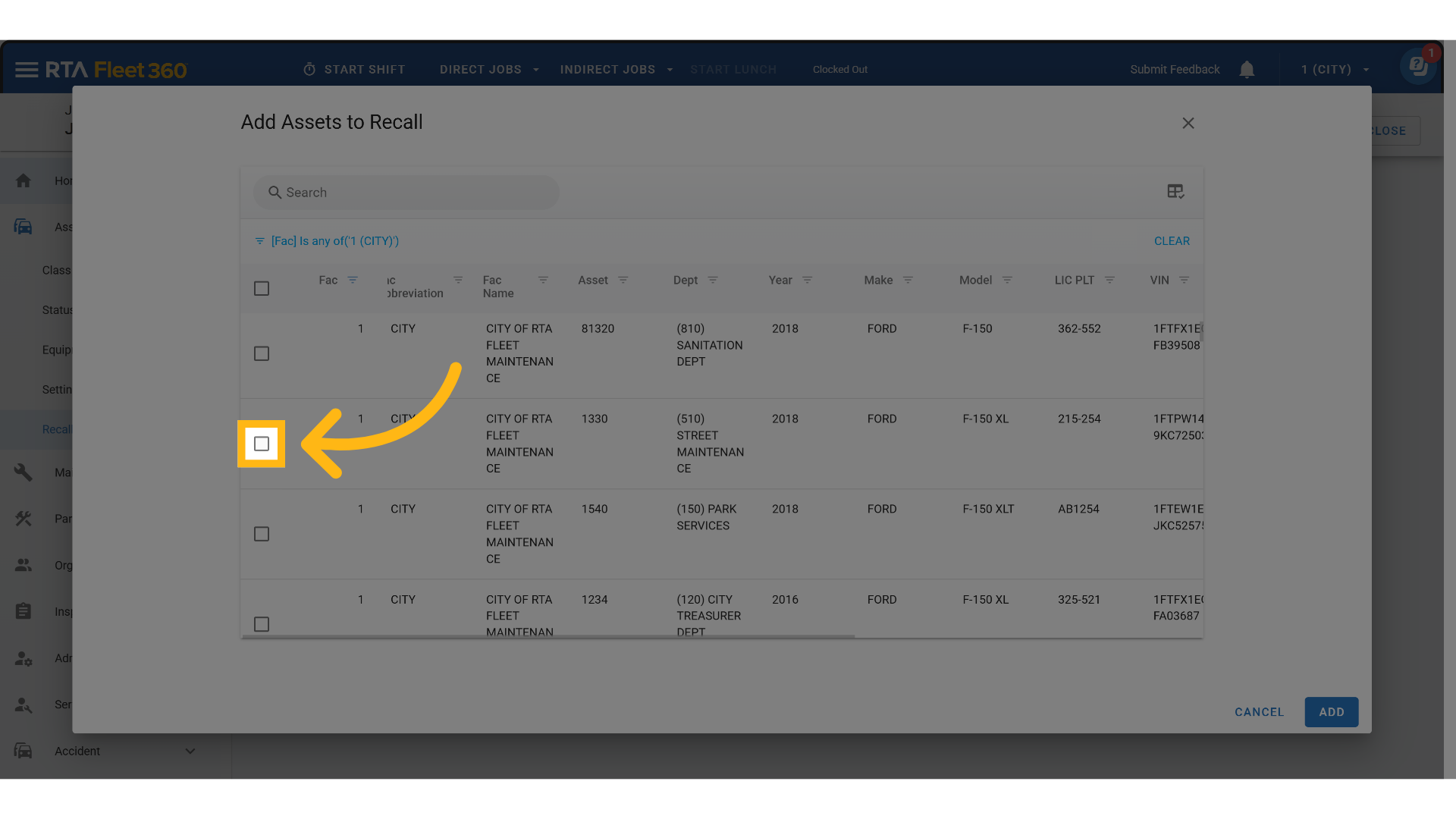Click the CANCEL button
The height and width of the screenshot is (819, 1456).
[1259, 712]
